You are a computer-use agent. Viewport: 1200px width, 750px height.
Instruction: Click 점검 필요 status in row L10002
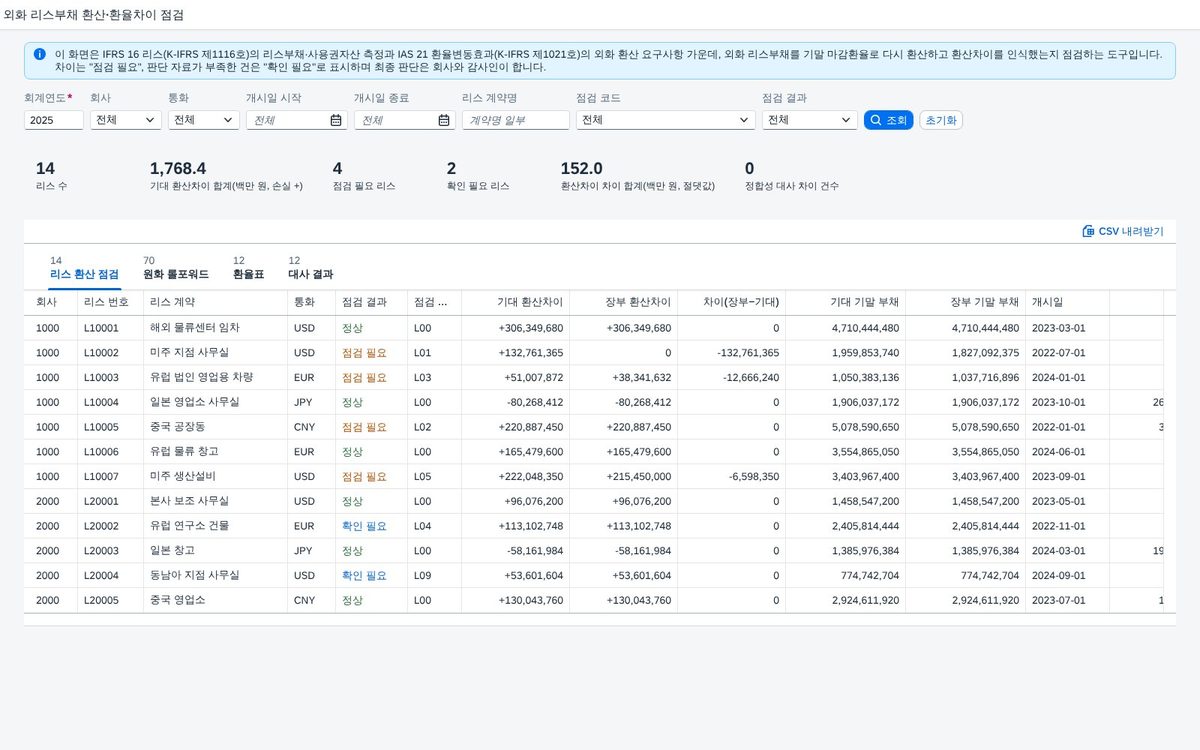click(x=364, y=353)
